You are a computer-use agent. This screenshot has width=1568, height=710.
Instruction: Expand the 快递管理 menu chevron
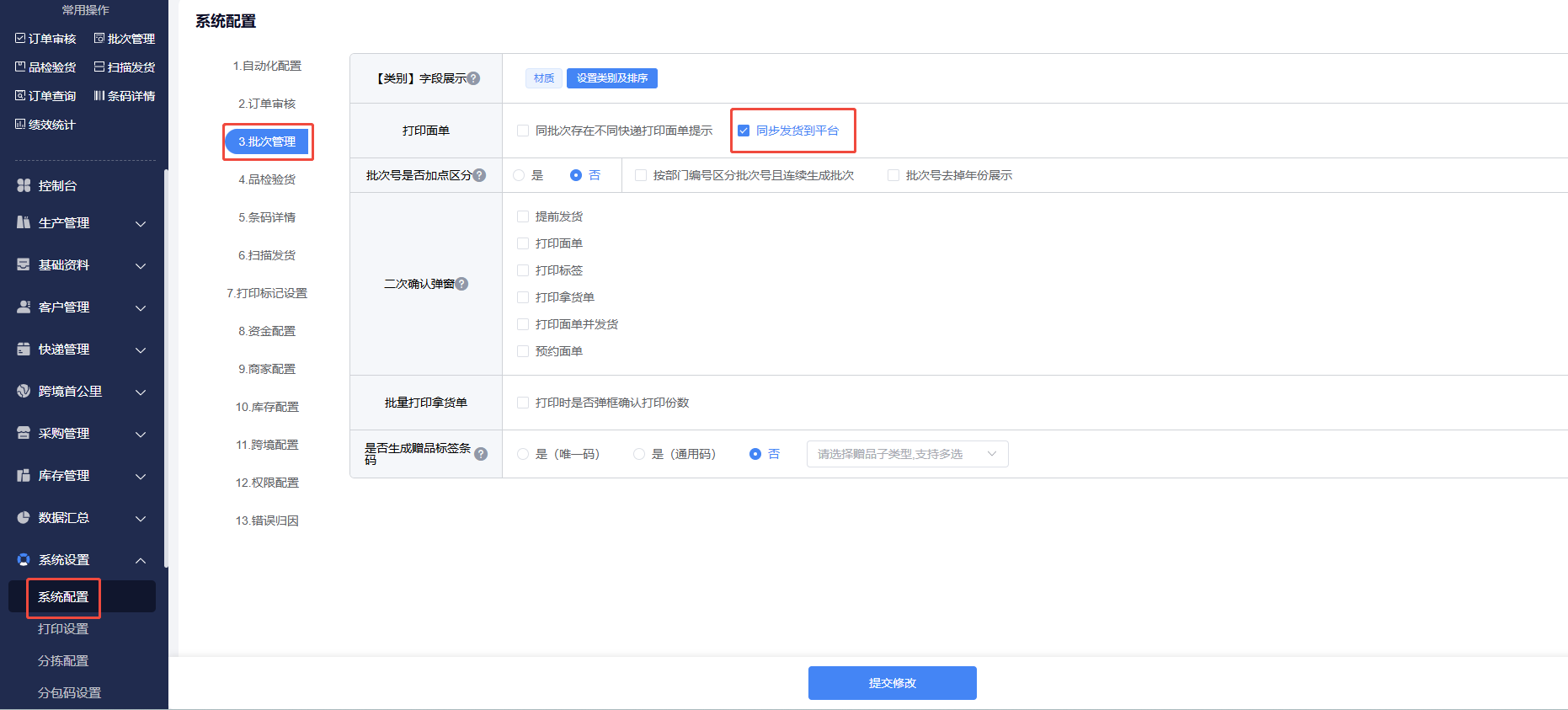click(x=141, y=350)
